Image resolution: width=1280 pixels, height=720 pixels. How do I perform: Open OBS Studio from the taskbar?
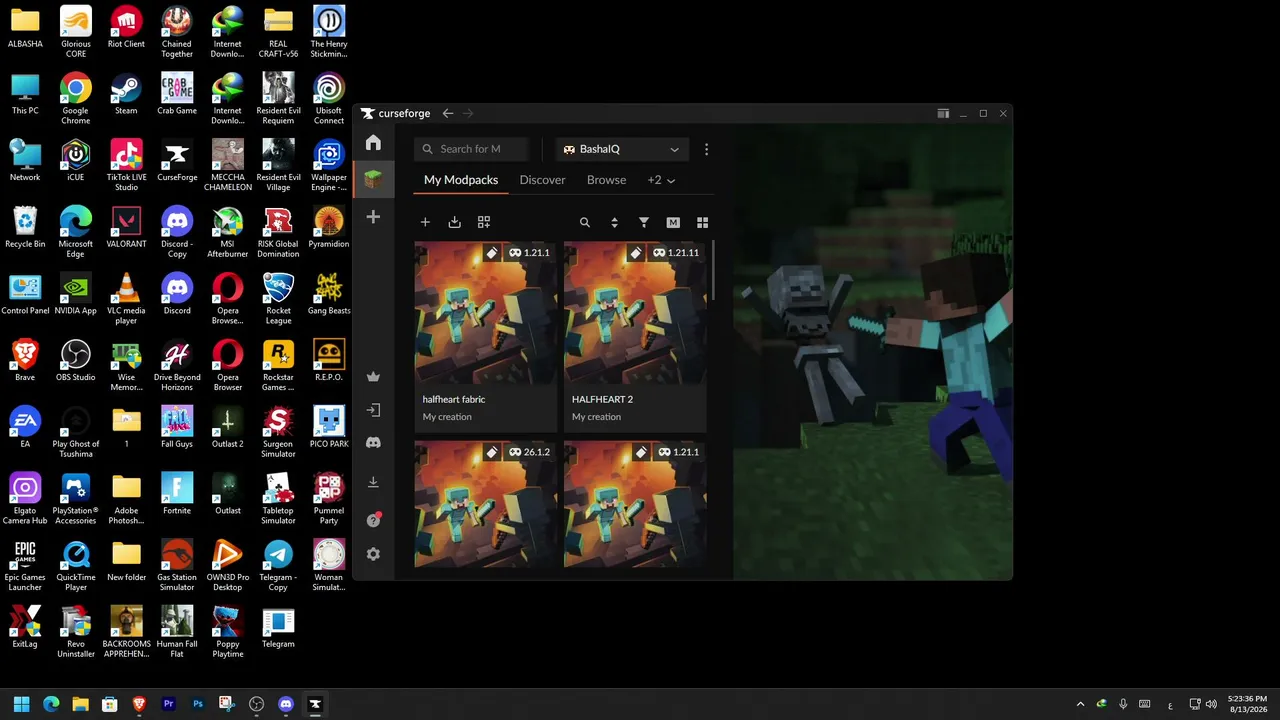coord(256,704)
